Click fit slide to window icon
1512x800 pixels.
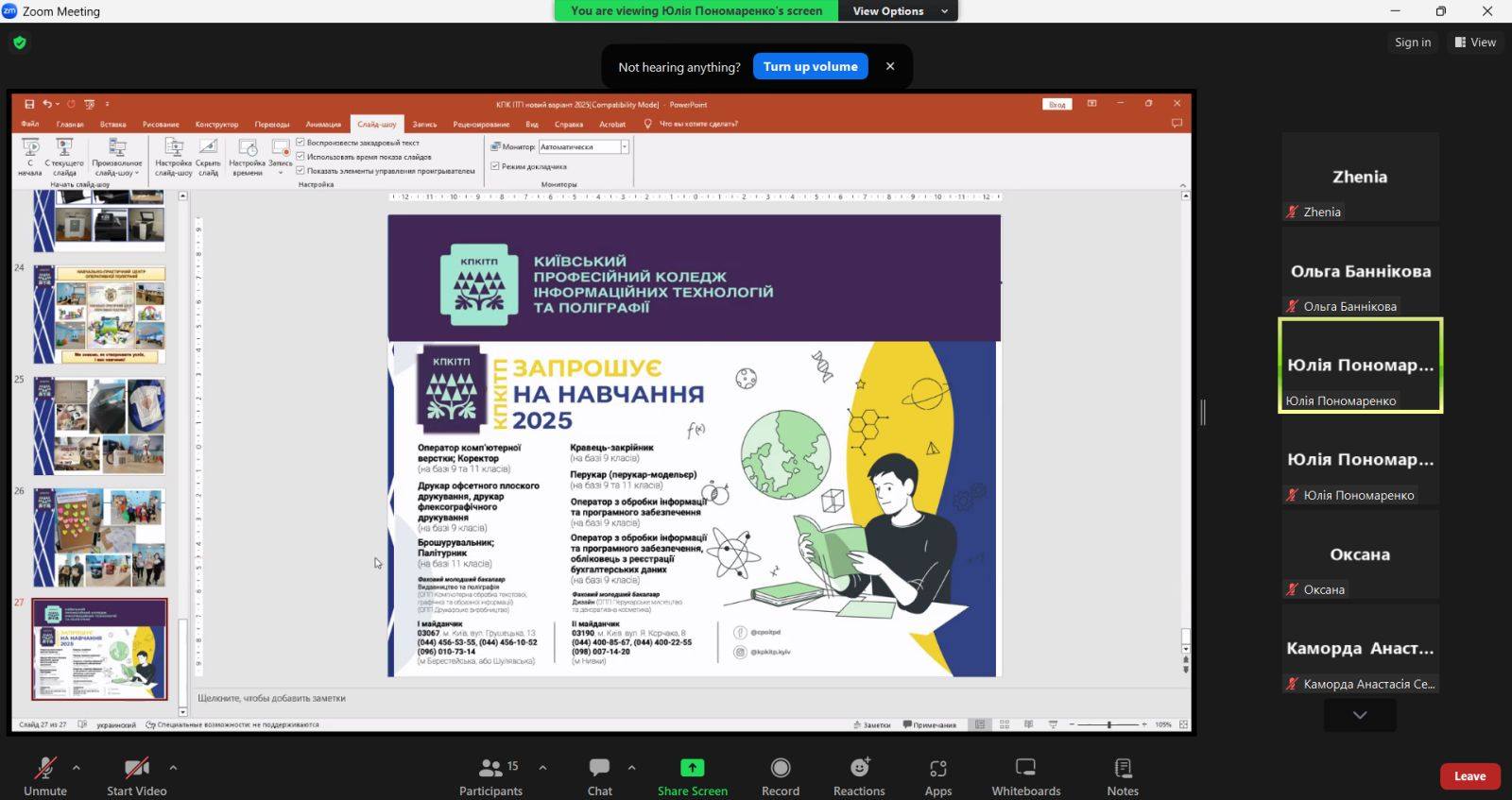(1183, 724)
